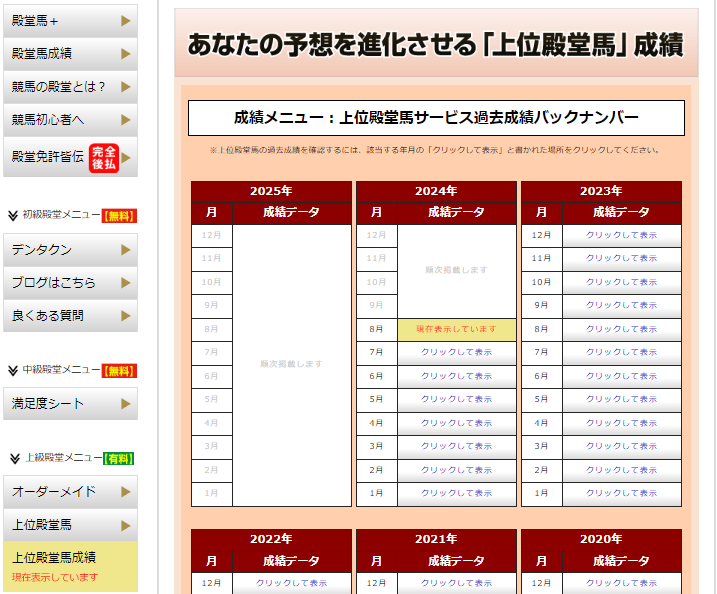Click the arrow icon on デンタクン
717x594 pixels.
[125, 250]
